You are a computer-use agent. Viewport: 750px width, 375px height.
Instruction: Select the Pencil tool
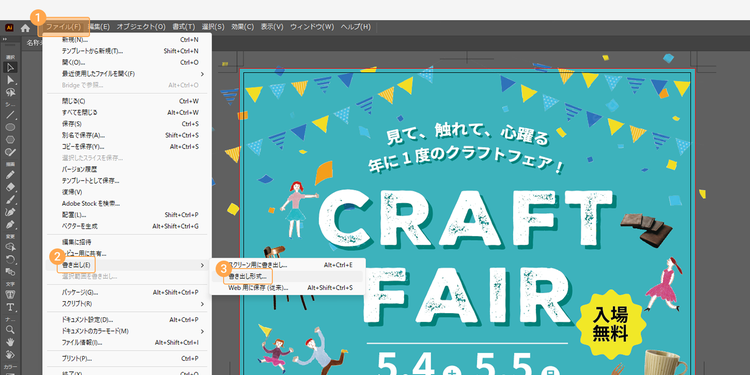click(x=10, y=175)
